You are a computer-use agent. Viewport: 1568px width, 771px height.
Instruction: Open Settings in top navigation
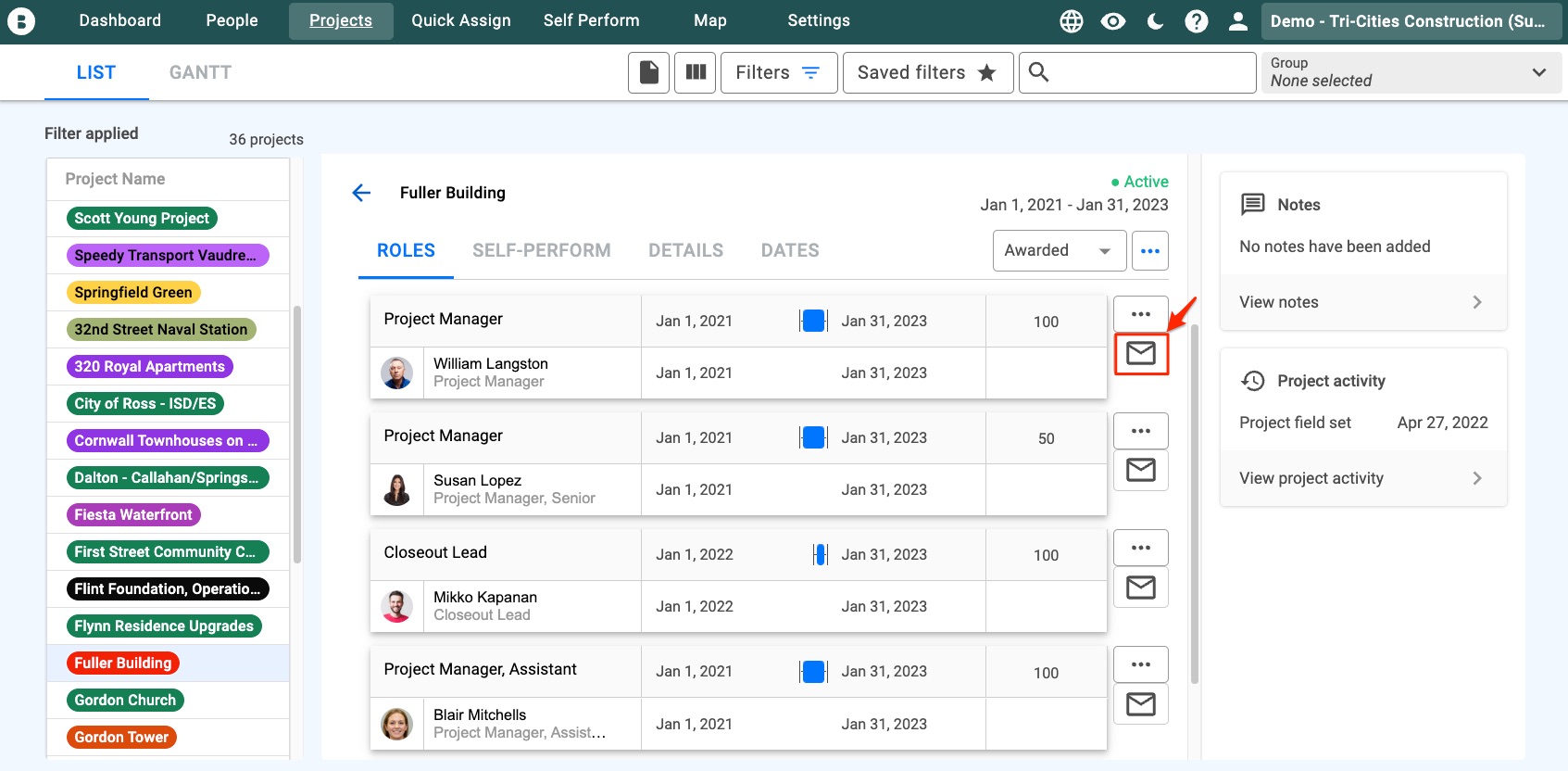pyautogui.click(x=819, y=20)
